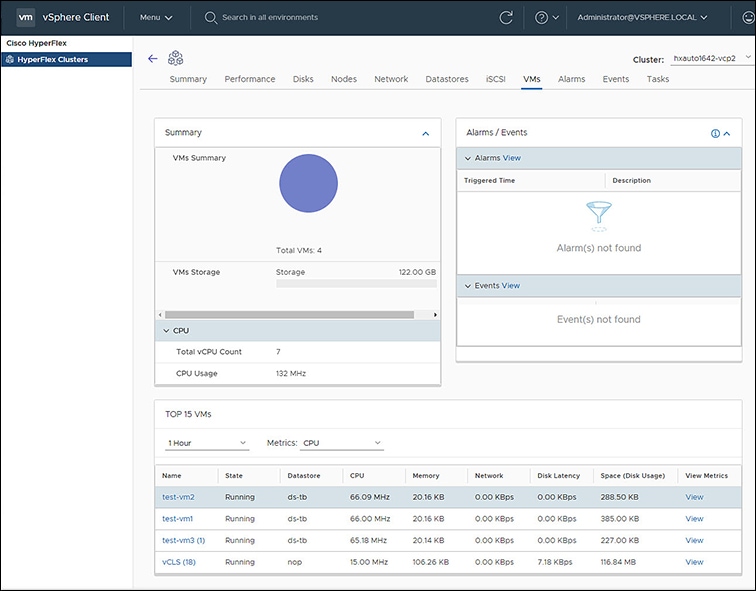Switch to the Disks tab
This screenshot has width=756, height=591.
coord(303,79)
